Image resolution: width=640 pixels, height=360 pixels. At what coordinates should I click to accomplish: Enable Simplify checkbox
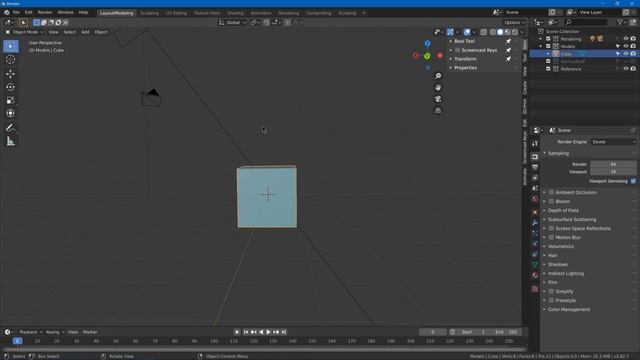[551, 291]
